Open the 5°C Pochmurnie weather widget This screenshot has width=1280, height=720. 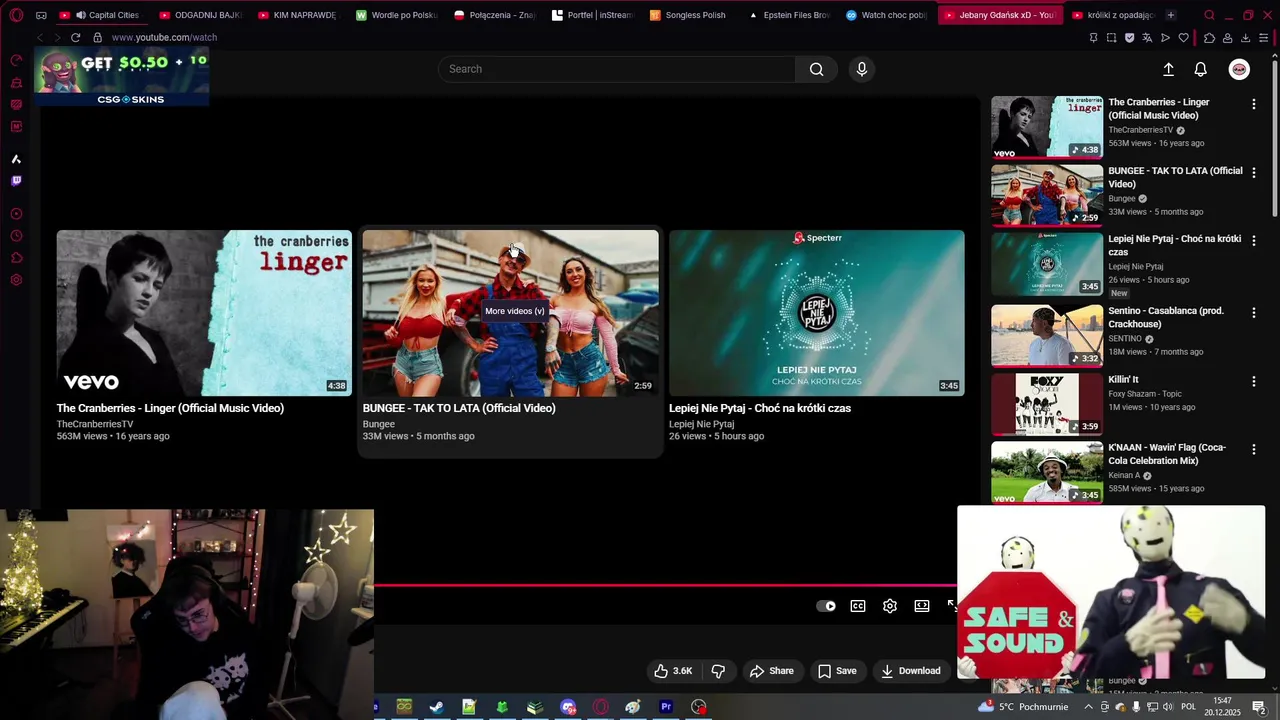coord(1023,707)
